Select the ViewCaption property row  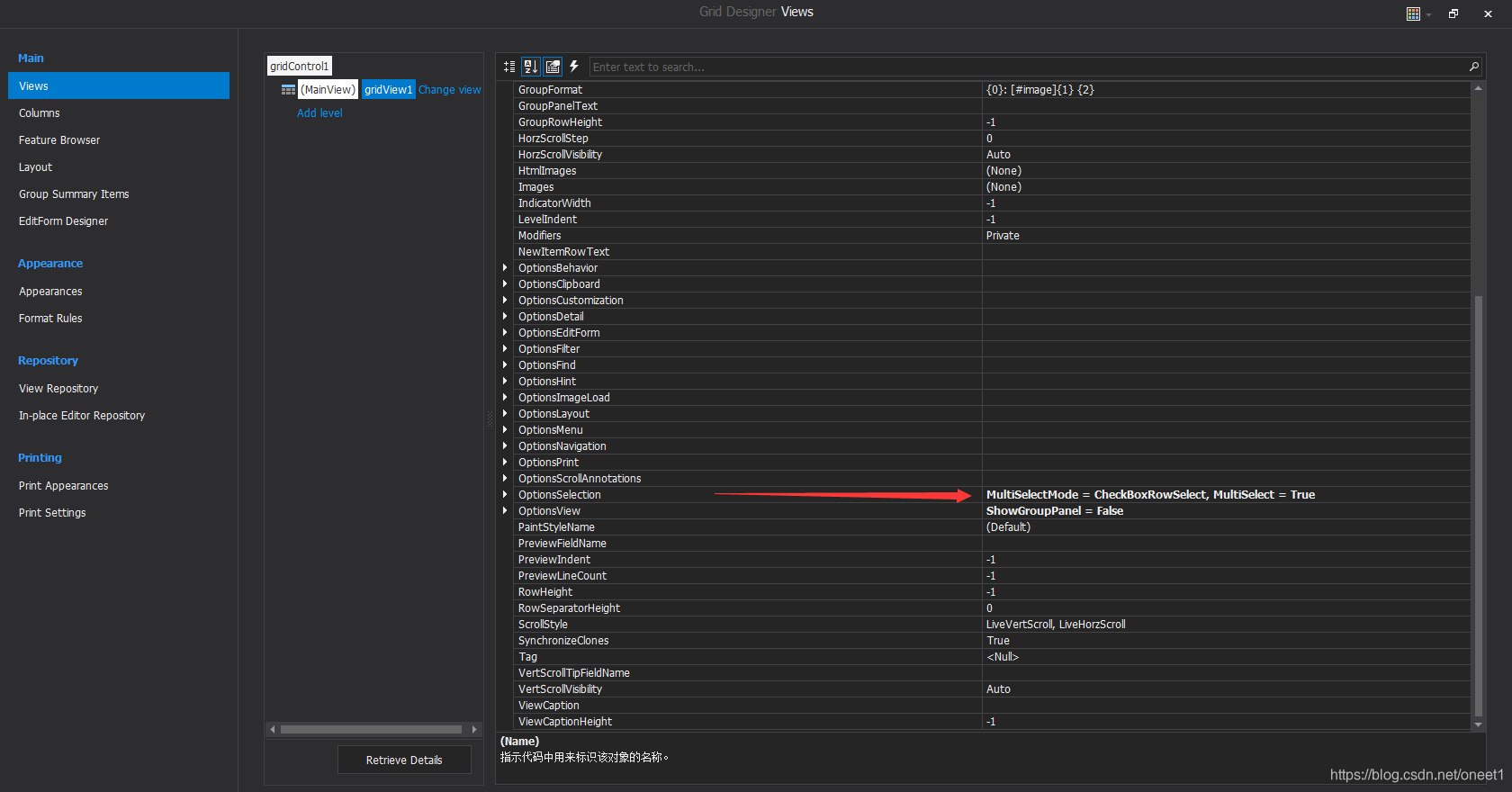(x=992, y=706)
